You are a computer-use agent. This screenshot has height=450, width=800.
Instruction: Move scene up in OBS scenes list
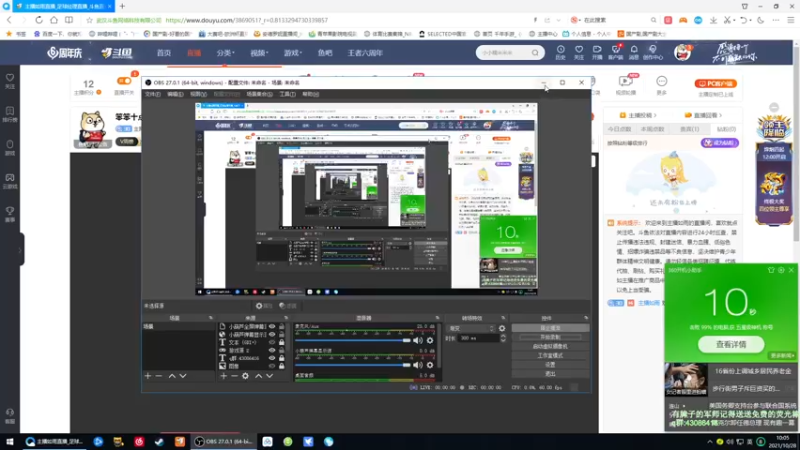172,376
